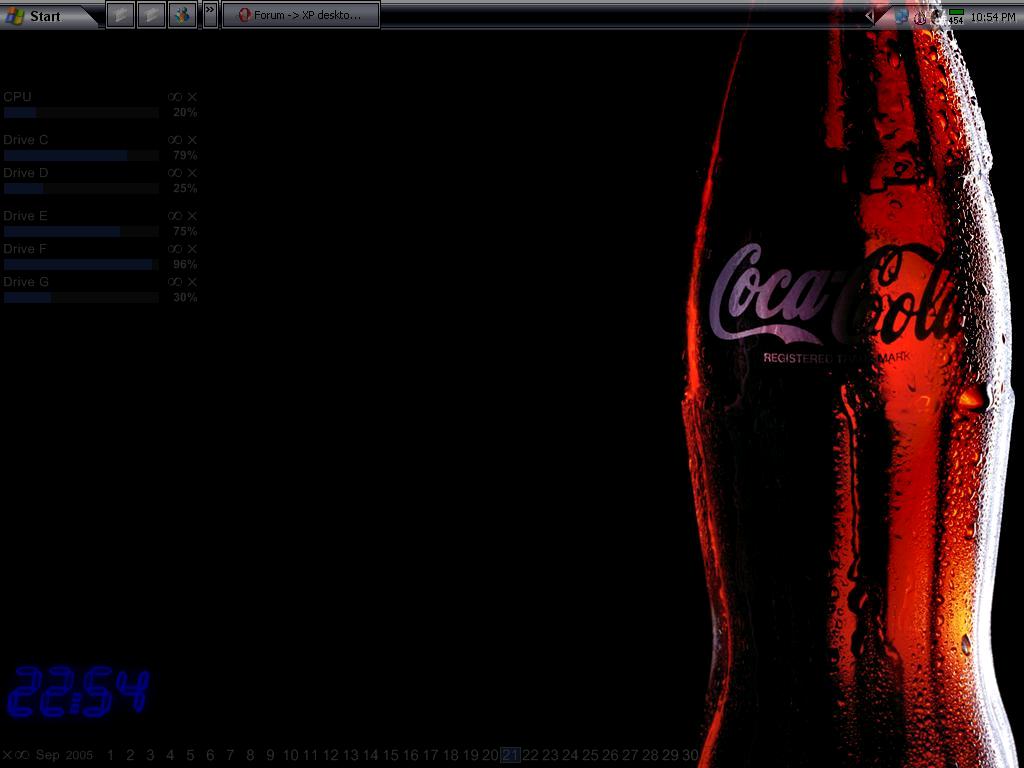Close the Drive C meter

click(192, 140)
